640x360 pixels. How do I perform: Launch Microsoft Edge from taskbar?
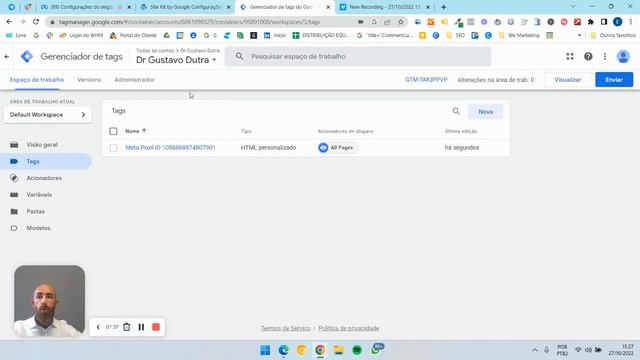click(283, 350)
